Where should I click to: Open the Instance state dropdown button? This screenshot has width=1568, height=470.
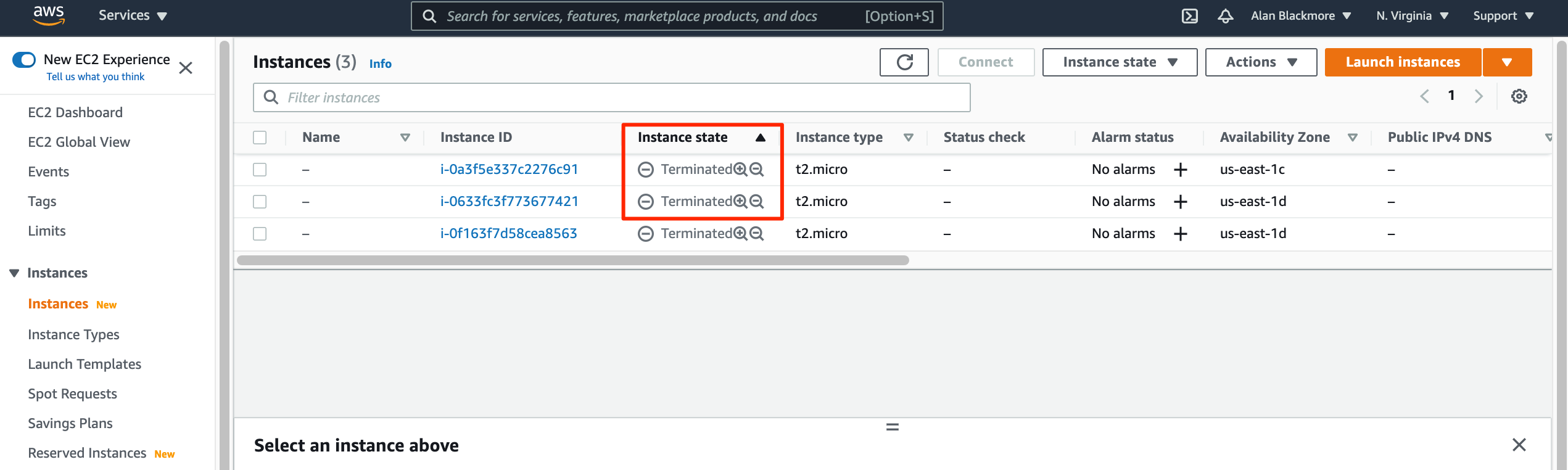click(x=1119, y=62)
